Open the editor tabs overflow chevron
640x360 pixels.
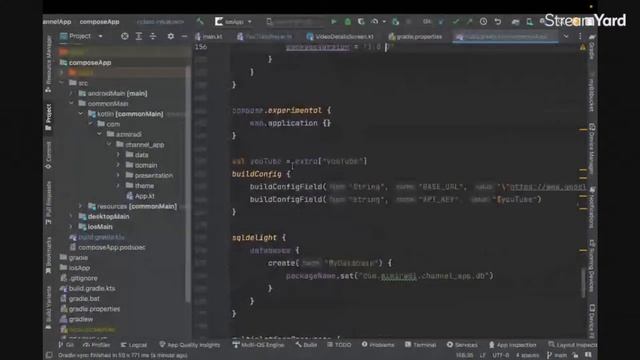pos(566,36)
